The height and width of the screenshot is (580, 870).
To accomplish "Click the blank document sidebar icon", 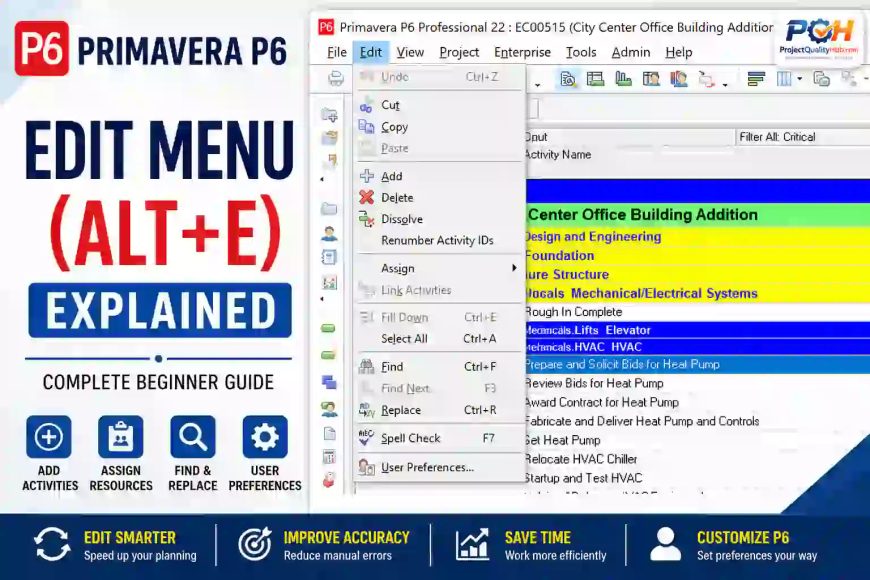I will pyautogui.click(x=329, y=433).
